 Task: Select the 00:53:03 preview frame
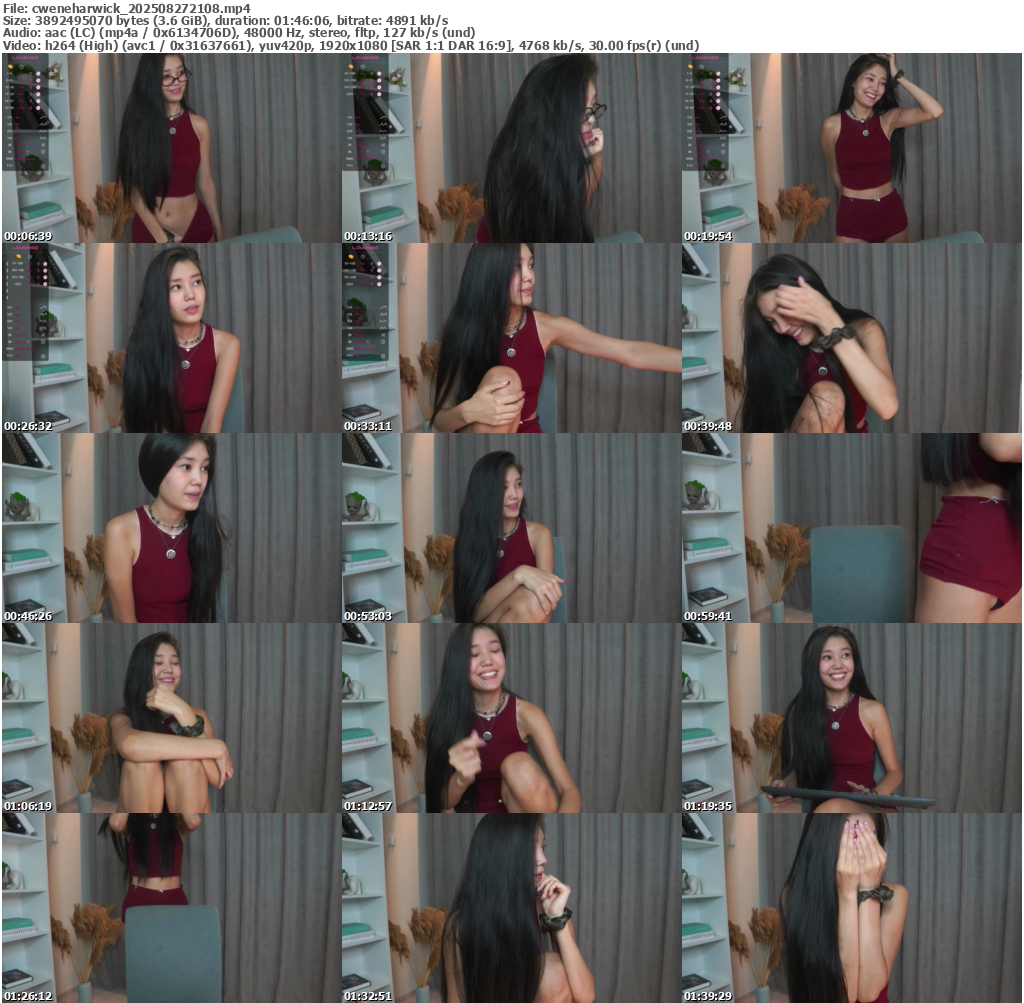point(511,528)
